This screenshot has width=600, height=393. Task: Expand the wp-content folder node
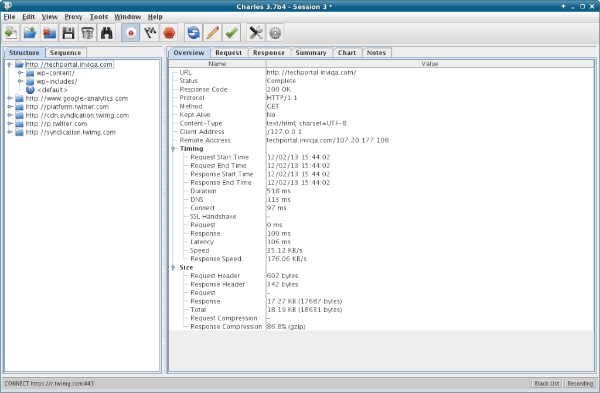click(20, 73)
